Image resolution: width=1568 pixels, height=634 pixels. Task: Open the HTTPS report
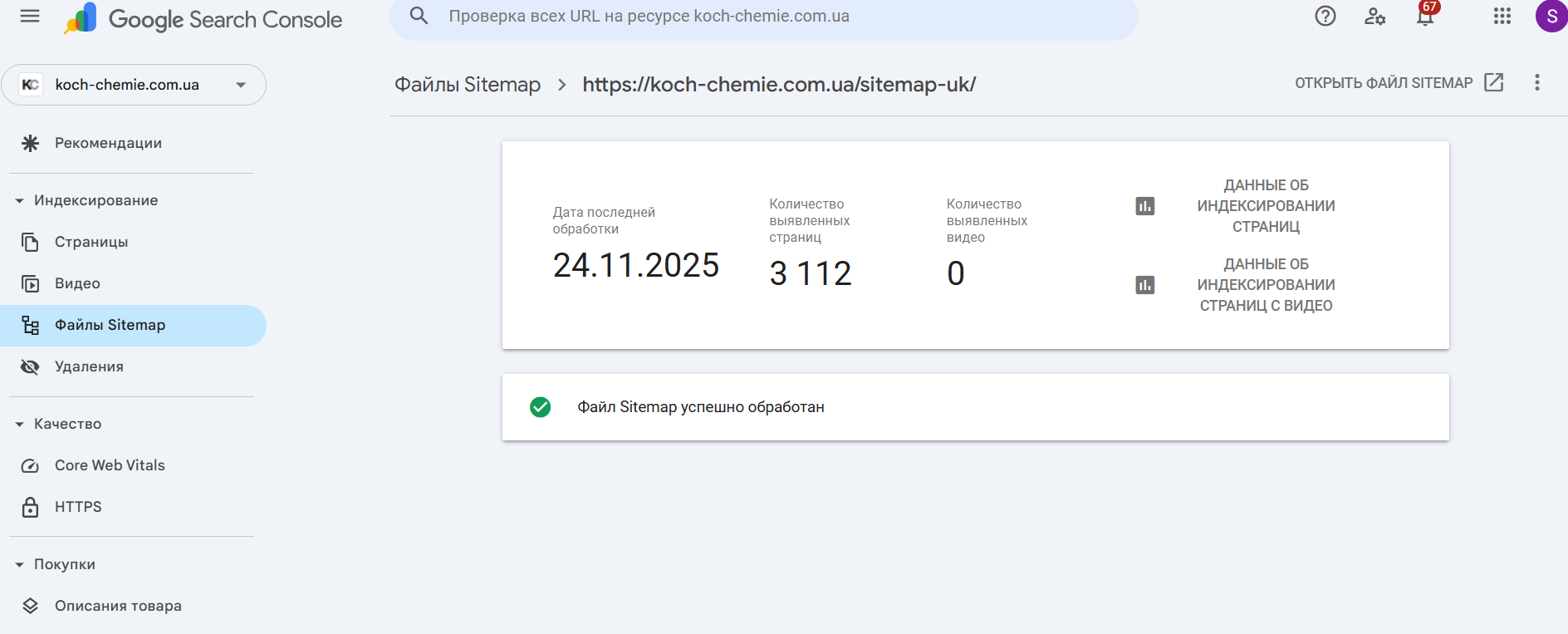click(133, 507)
